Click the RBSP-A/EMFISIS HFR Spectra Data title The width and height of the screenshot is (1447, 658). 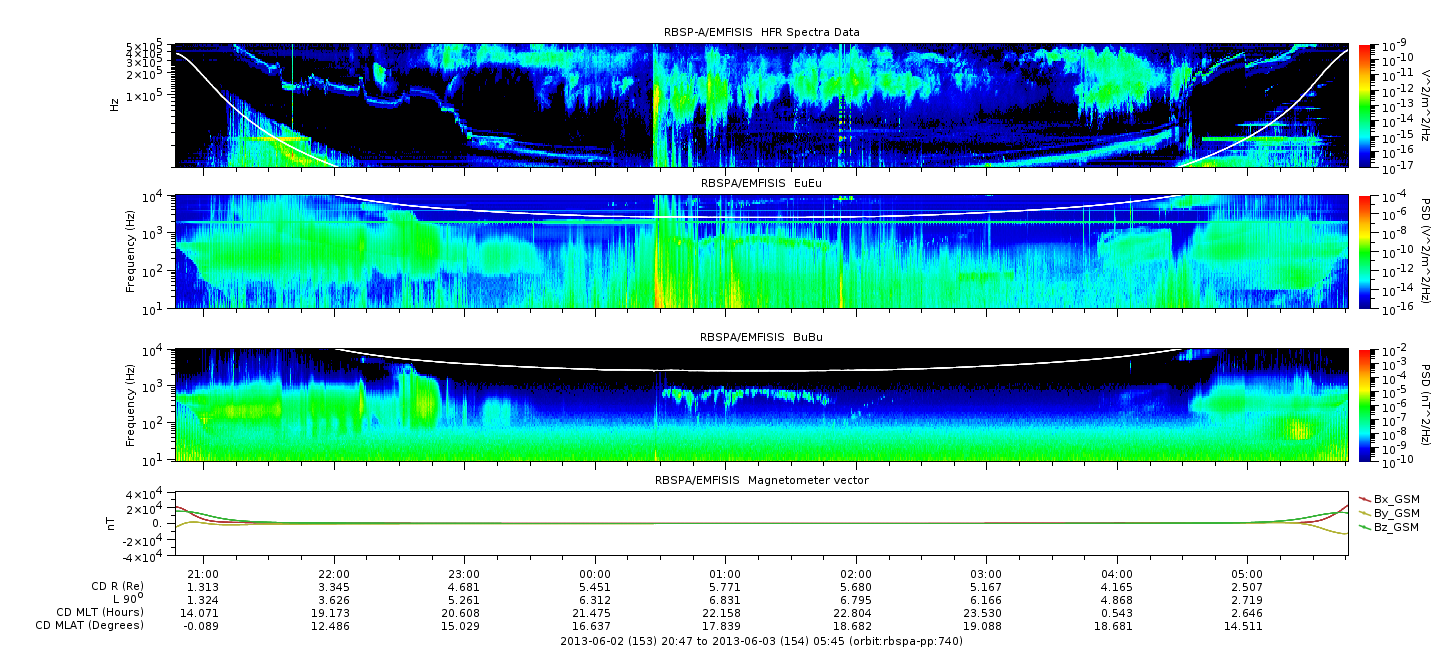point(761,33)
